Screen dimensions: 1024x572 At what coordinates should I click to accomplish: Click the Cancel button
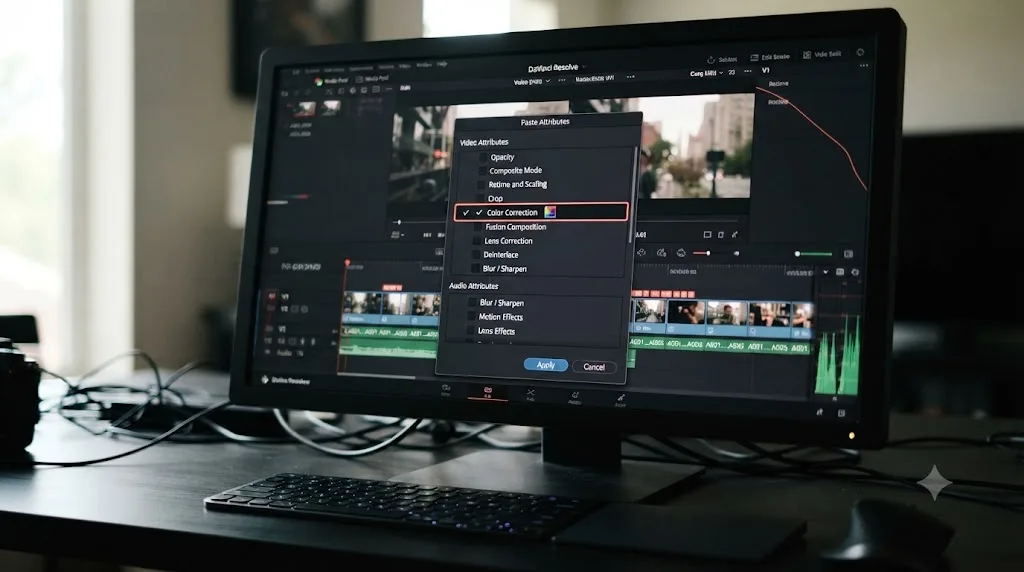click(594, 367)
